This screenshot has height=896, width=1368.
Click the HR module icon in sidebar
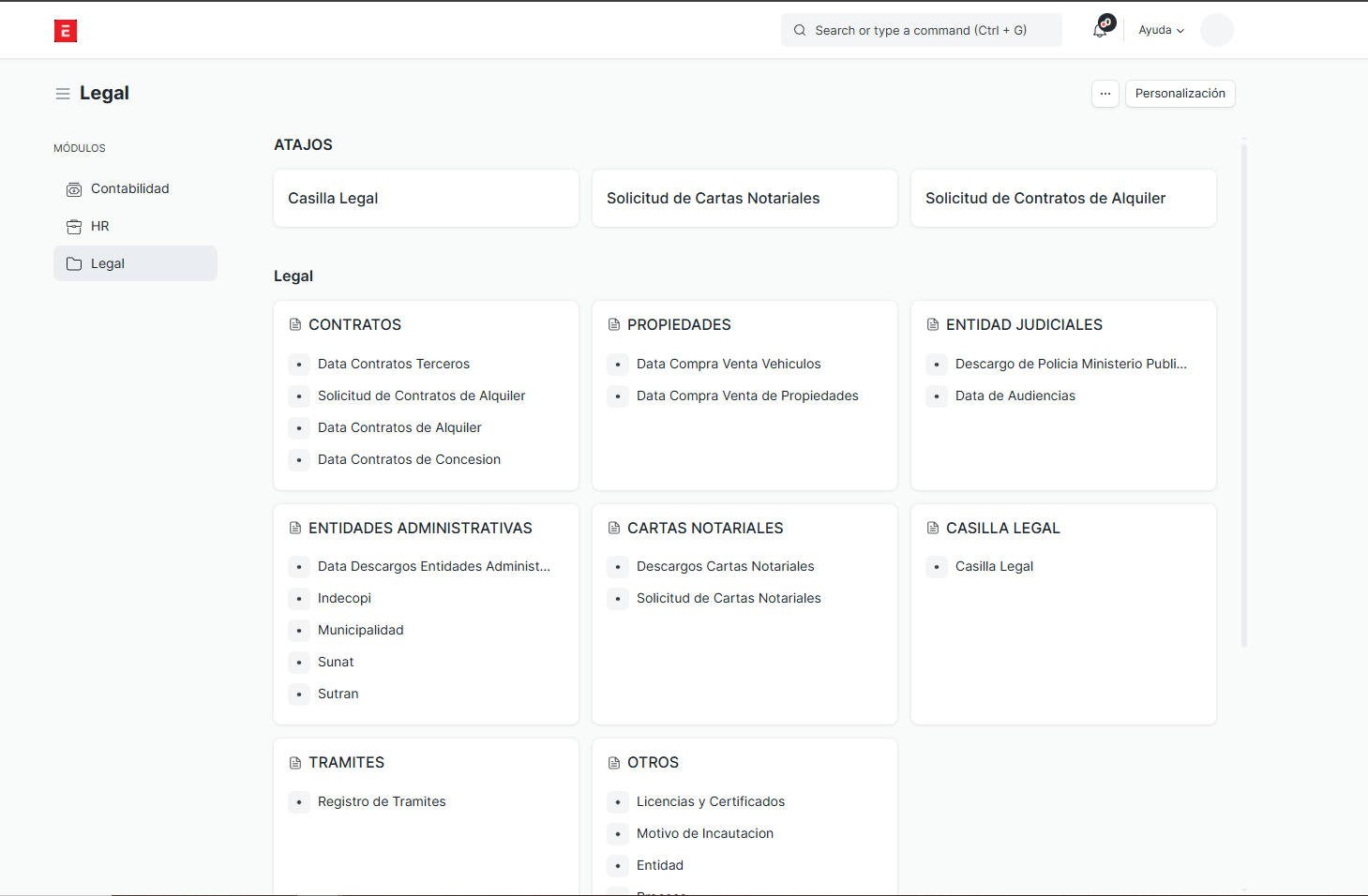click(x=74, y=227)
